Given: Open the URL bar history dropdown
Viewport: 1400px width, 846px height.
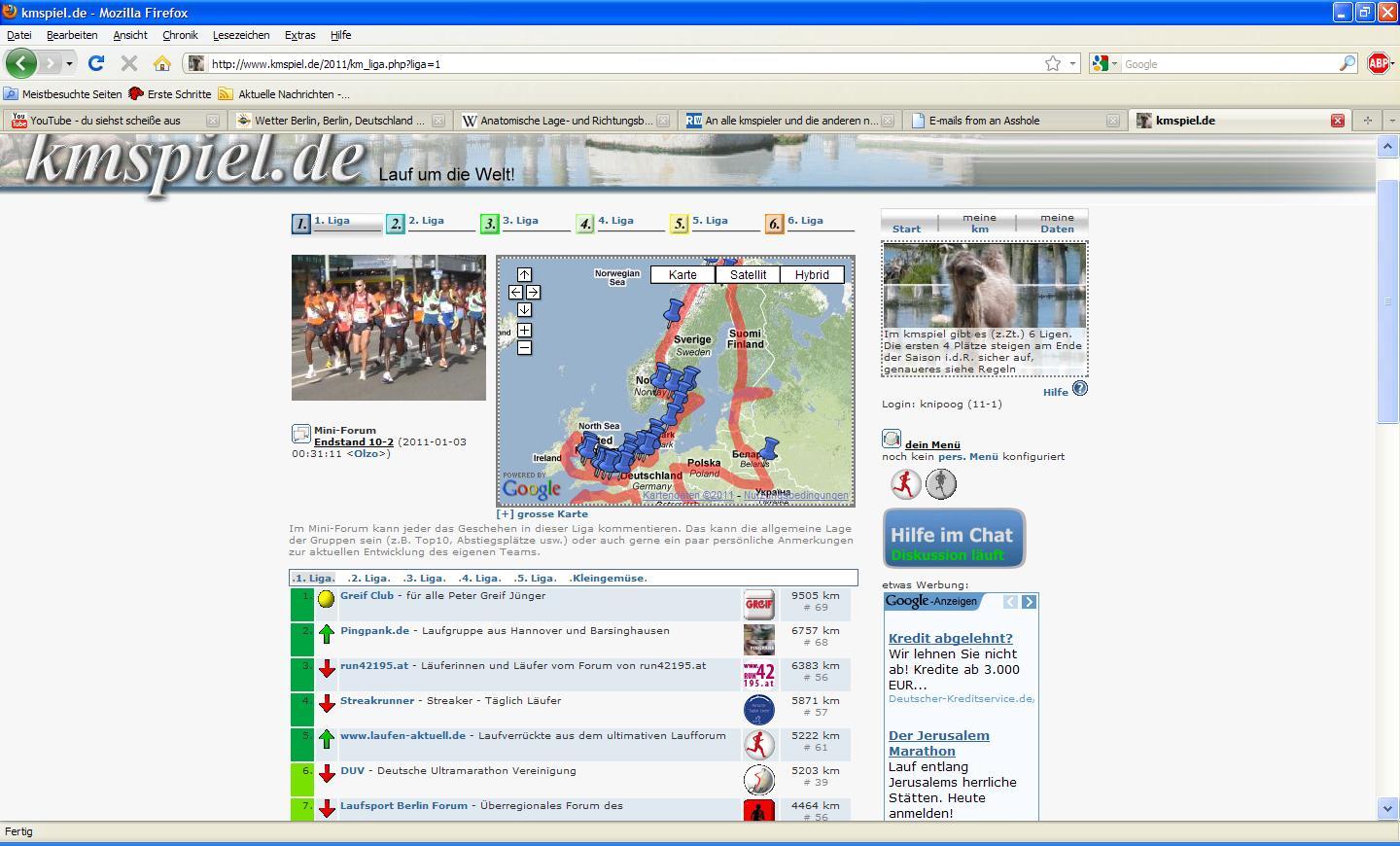Looking at the screenshot, I should pyautogui.click(x=1072, y=63).
